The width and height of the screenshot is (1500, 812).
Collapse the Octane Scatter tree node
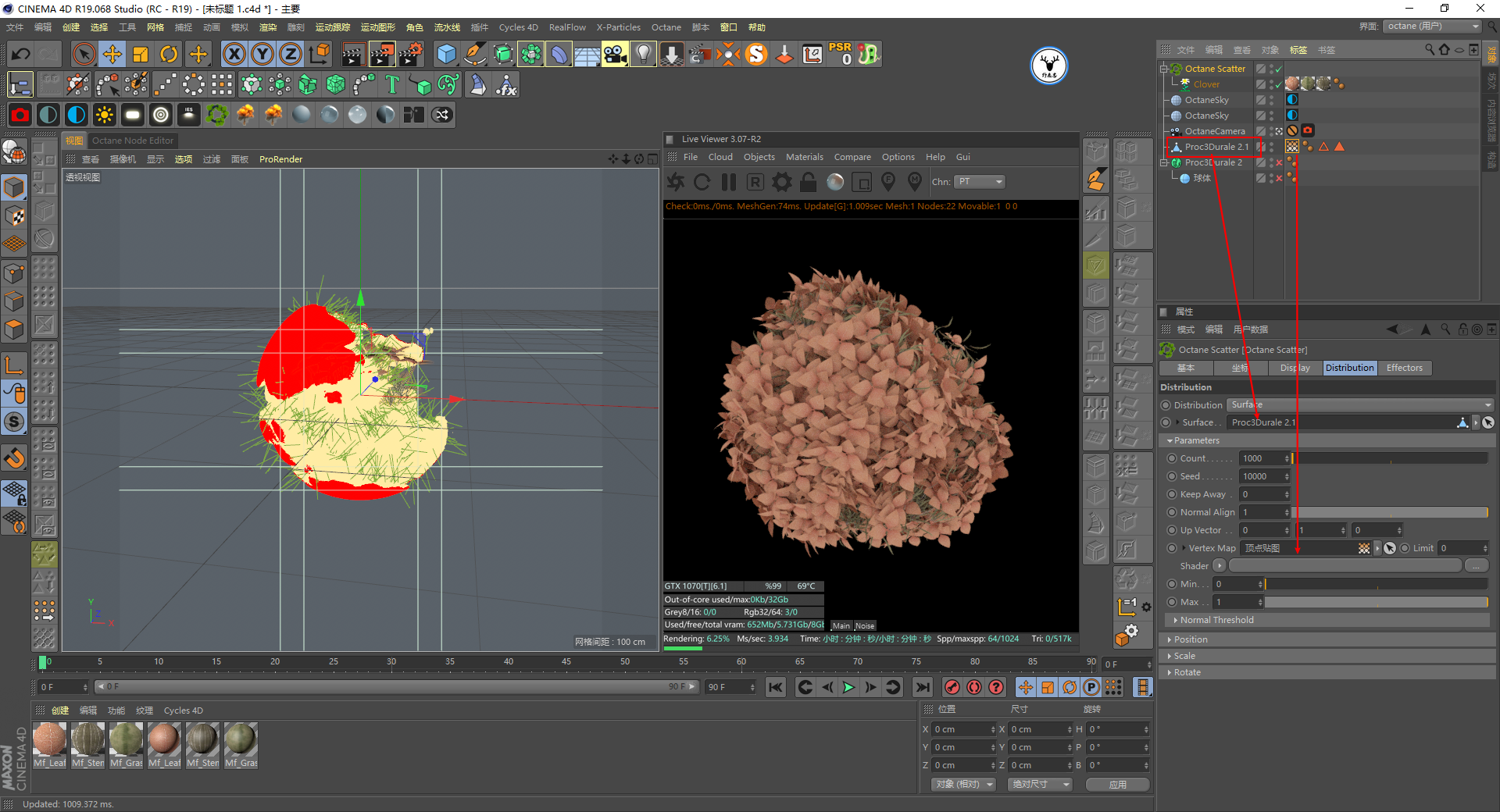tap(1163, 69)
